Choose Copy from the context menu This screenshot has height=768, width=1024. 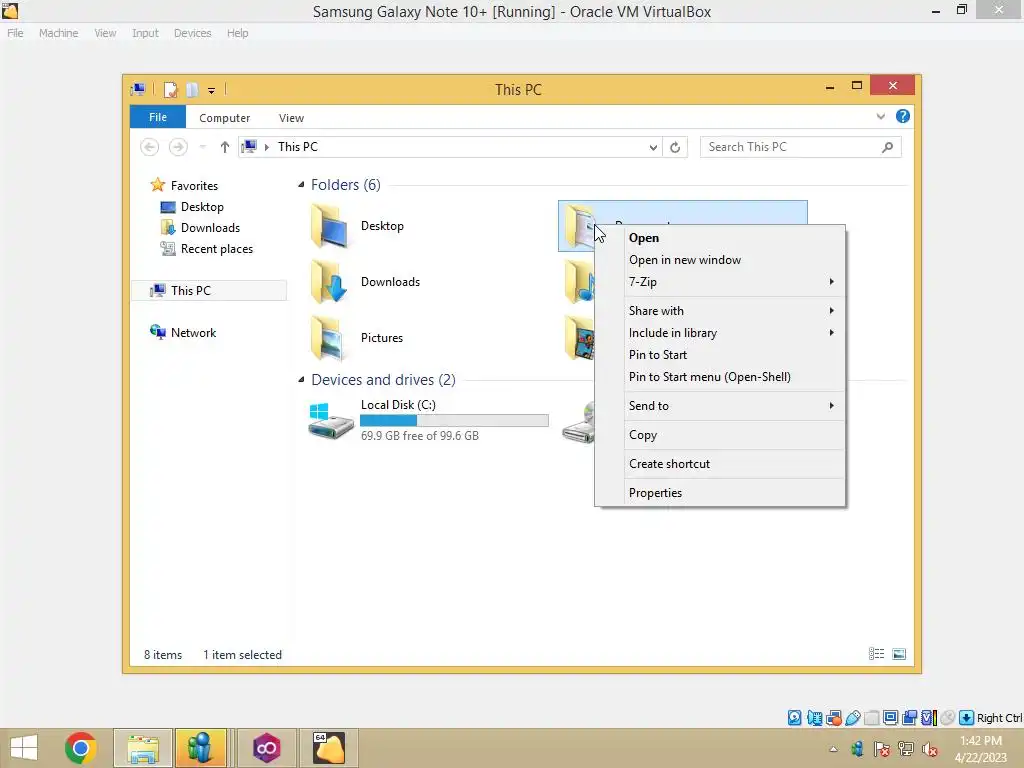coord(720,435)
